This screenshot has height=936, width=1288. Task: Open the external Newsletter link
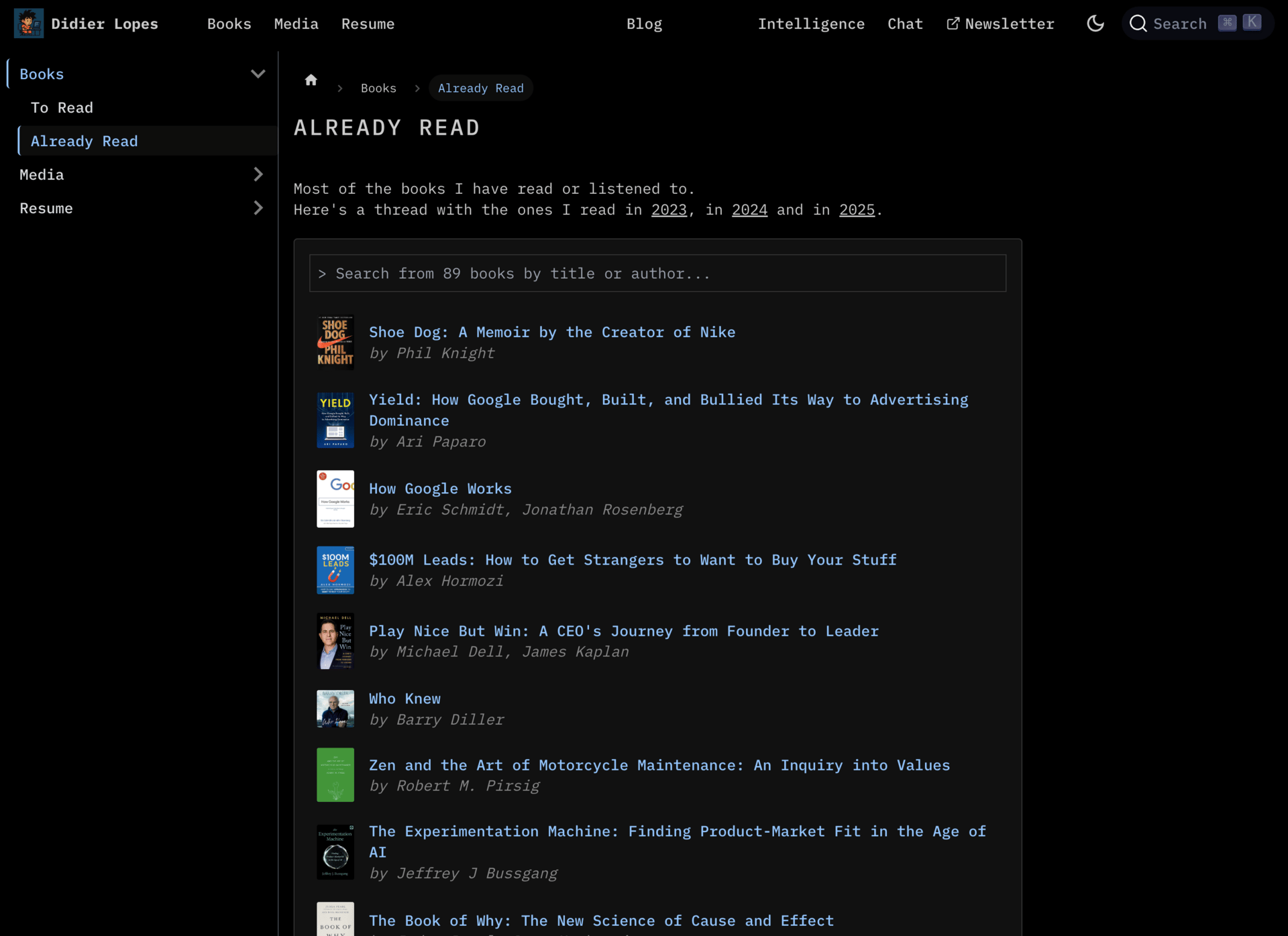1000,23
